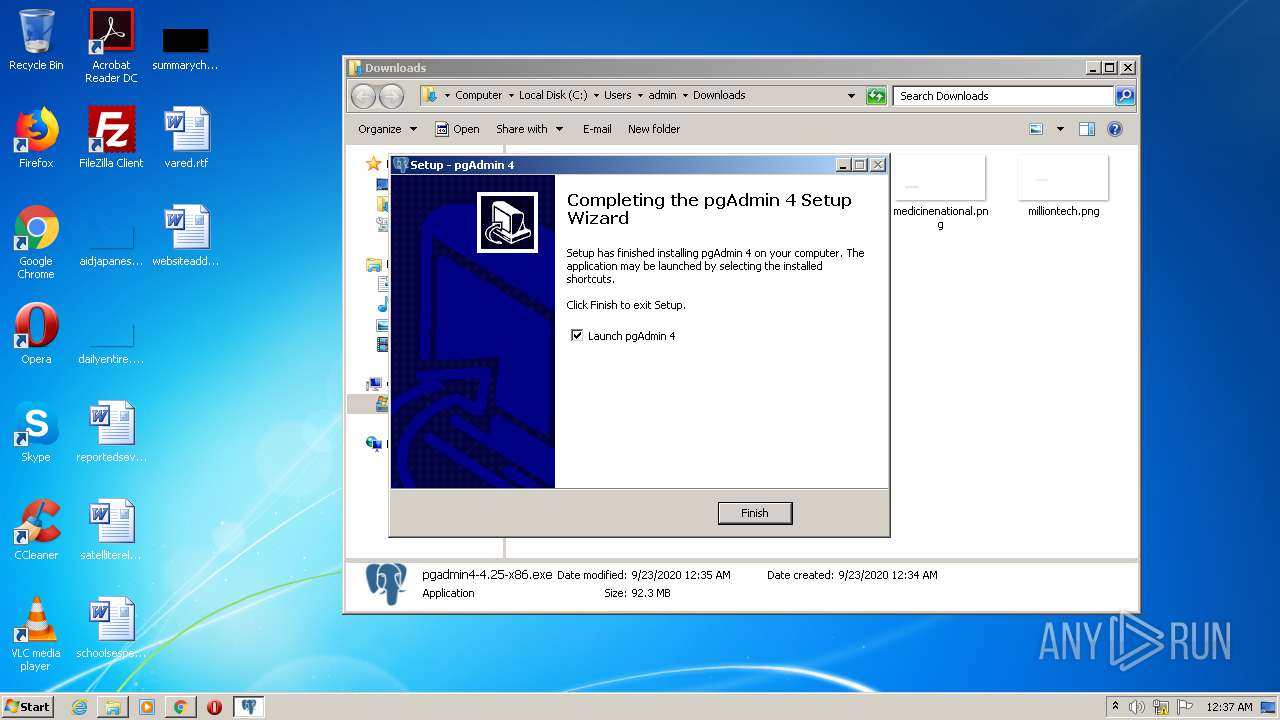Open Opera desktop shortcut
1280x720 pixels.
[x=36, y=334]
